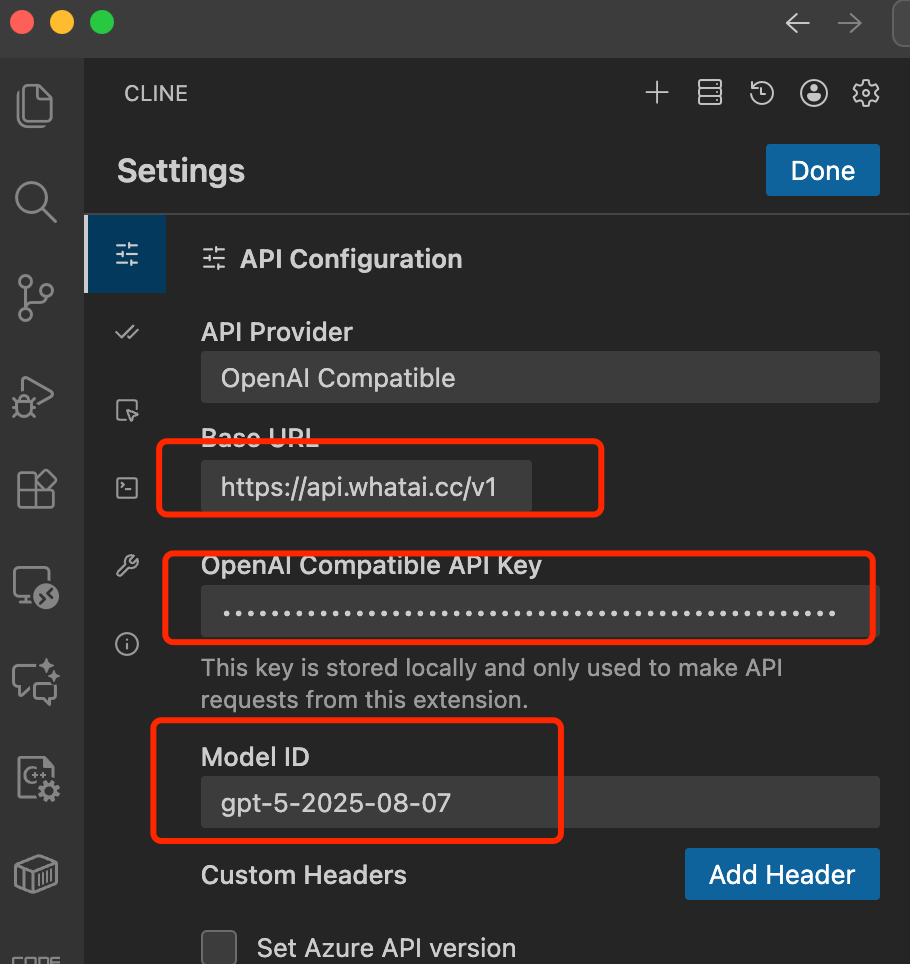Focus the Base URL input field

pos(365,487)
